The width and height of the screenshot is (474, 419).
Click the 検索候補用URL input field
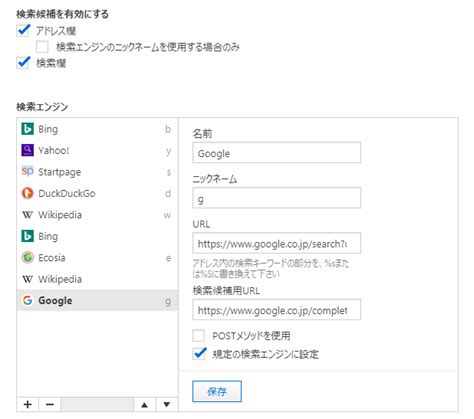[x=276, y=310]
